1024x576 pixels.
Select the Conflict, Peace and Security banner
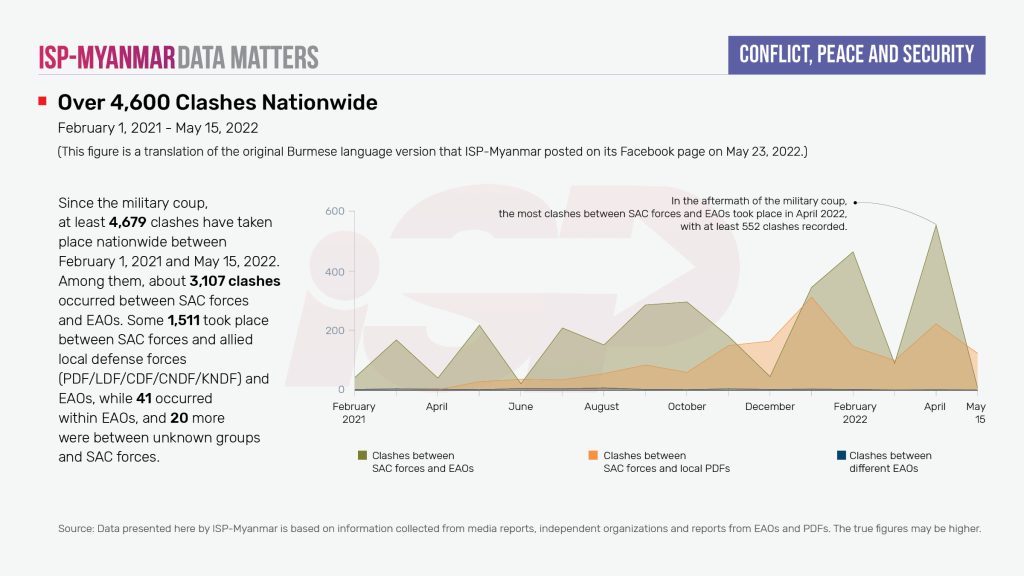[x=856, y=54]
